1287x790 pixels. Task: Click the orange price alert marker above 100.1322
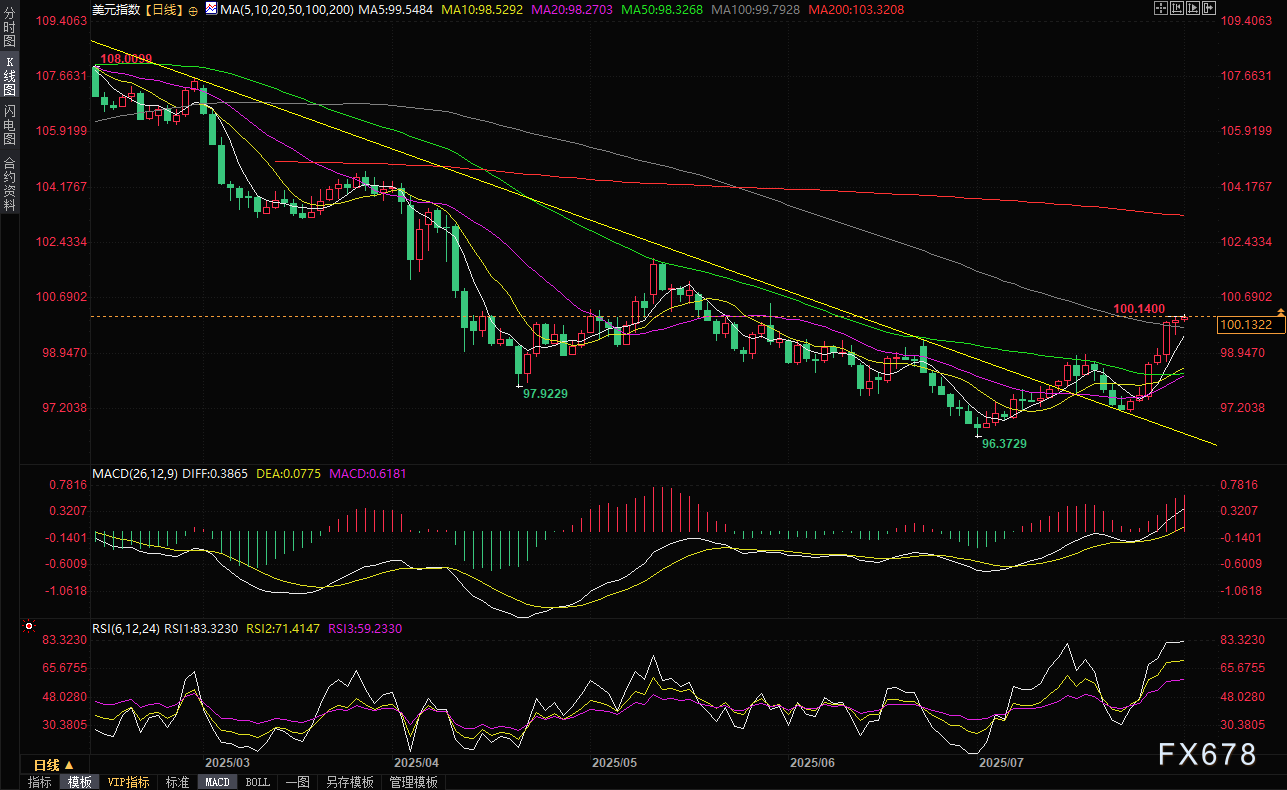click(x=1280, y=314)
